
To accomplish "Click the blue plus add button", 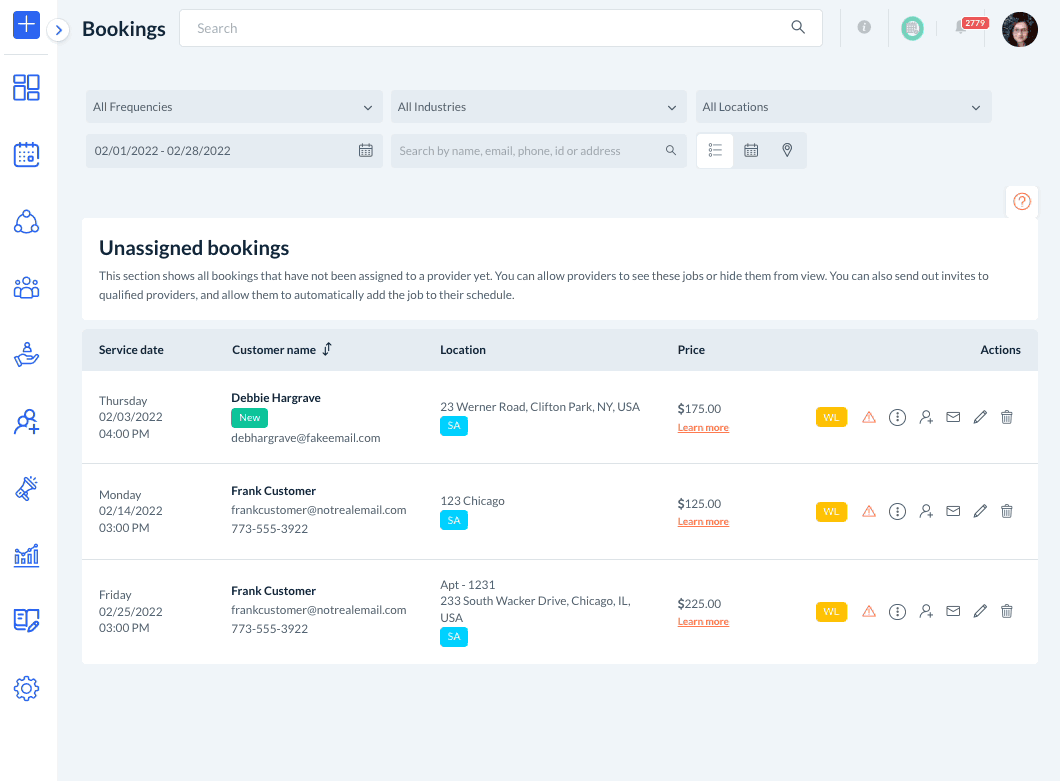I will pyautogui.click(x=26, y=25).
